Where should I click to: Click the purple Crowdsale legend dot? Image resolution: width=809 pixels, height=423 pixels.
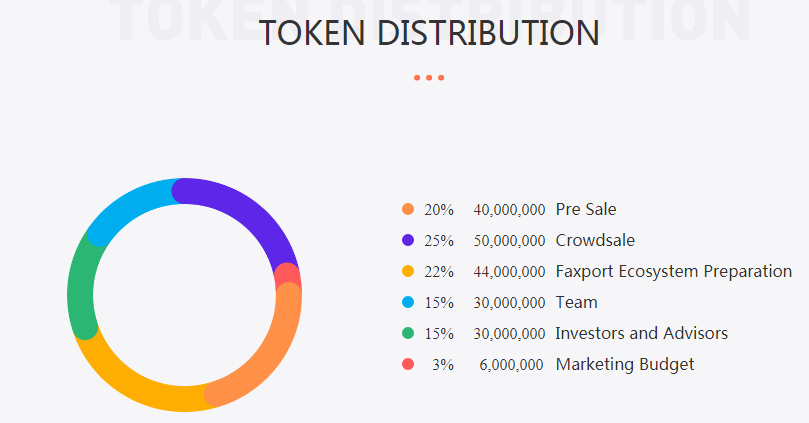408,240
